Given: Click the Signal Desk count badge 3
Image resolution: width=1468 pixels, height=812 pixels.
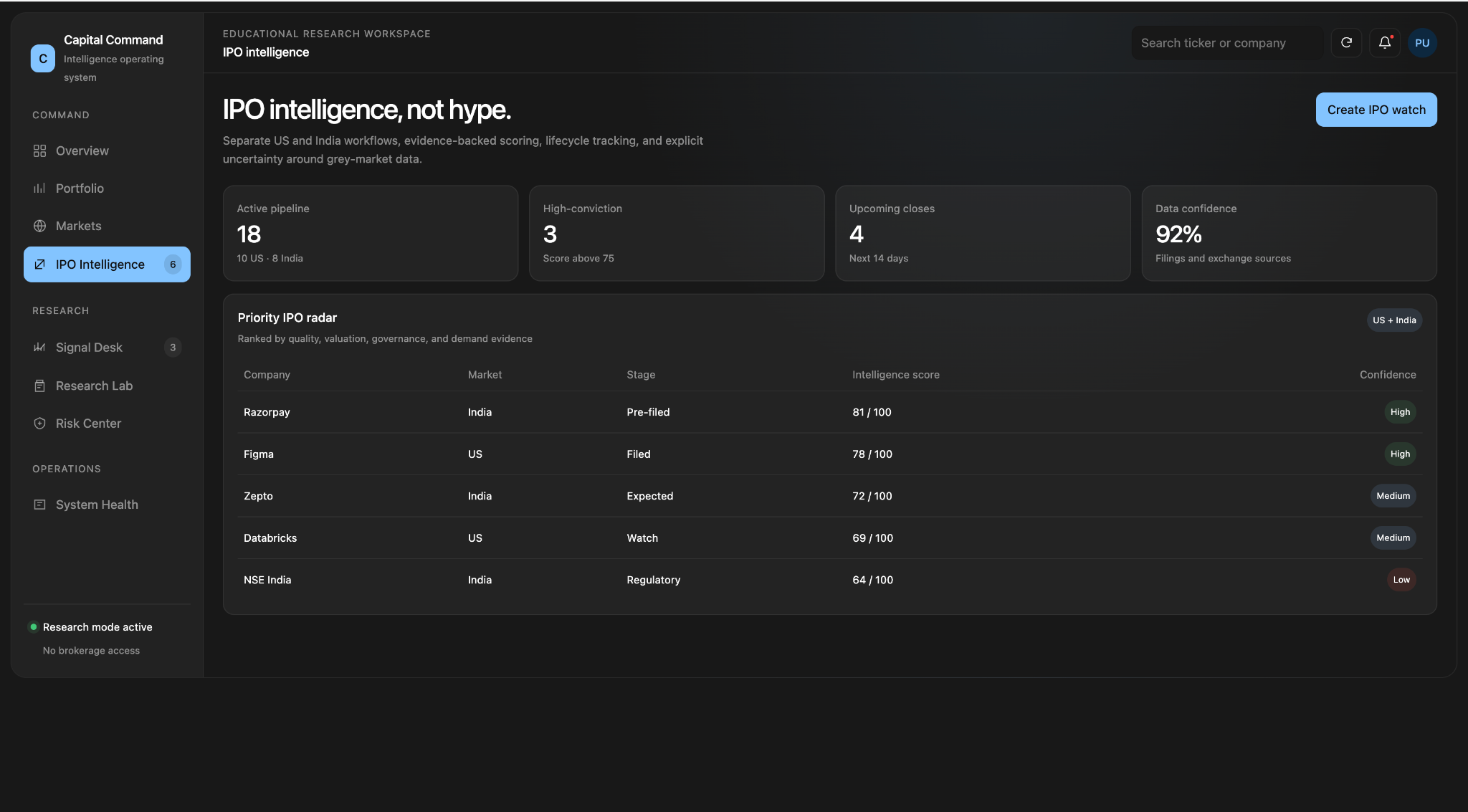Looking at the screenshot, I should [x=173, y=348].
